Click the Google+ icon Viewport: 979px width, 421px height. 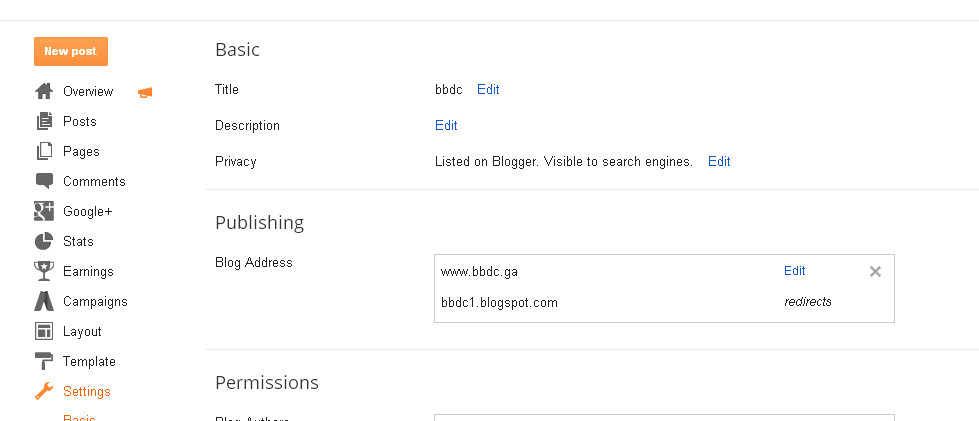[x=44, y=211]
